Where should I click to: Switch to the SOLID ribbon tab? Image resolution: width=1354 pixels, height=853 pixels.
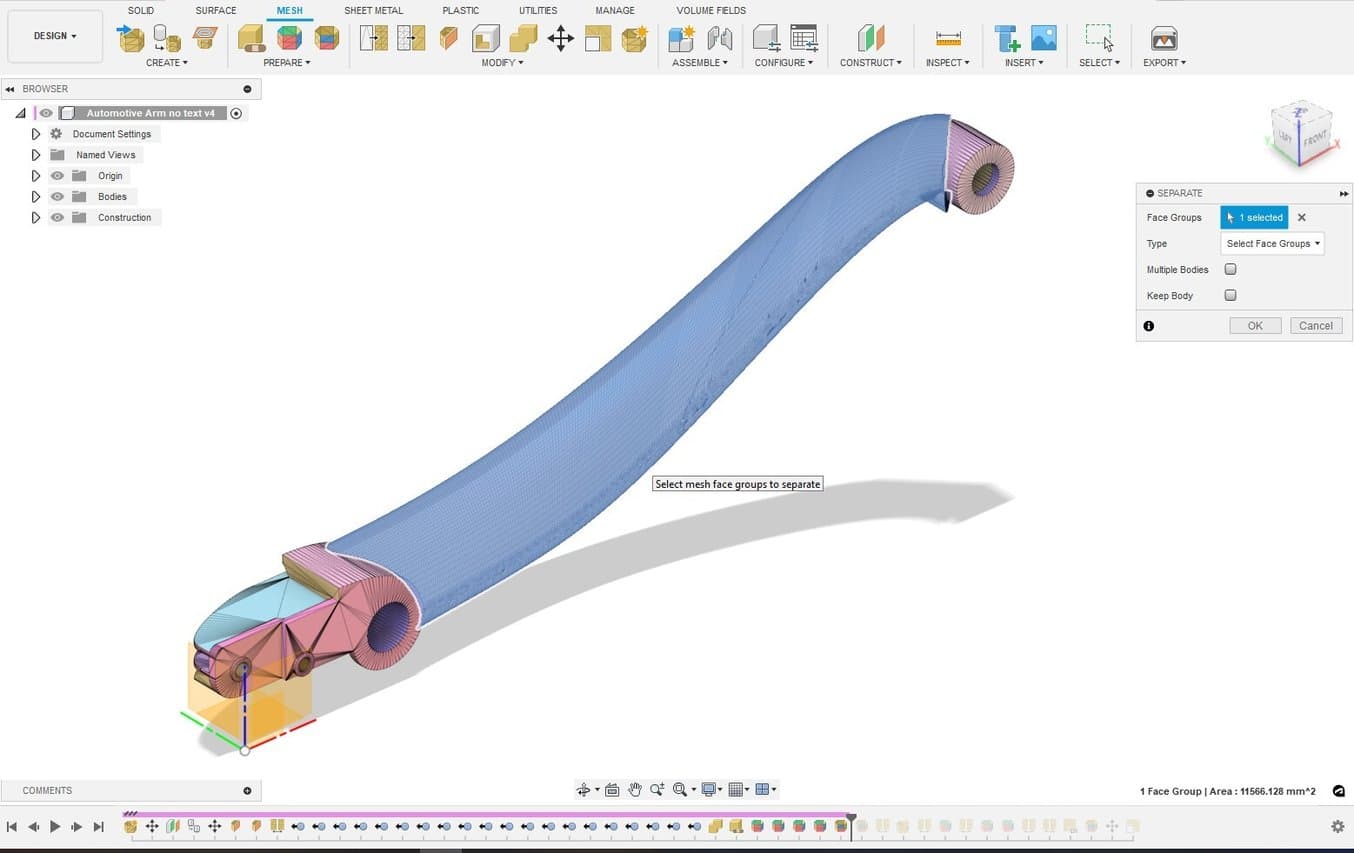tap(141, 10)
